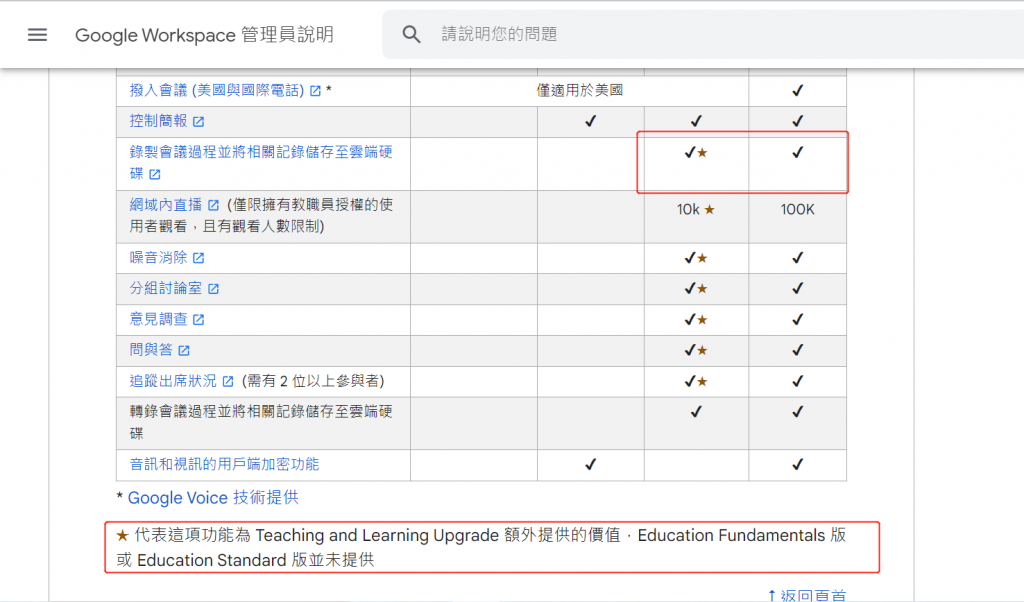The width and height of the screenshot is (1024, 602).
Task: Select the 10k value in 網域內直播 row
Action: [x=688, y=210]
